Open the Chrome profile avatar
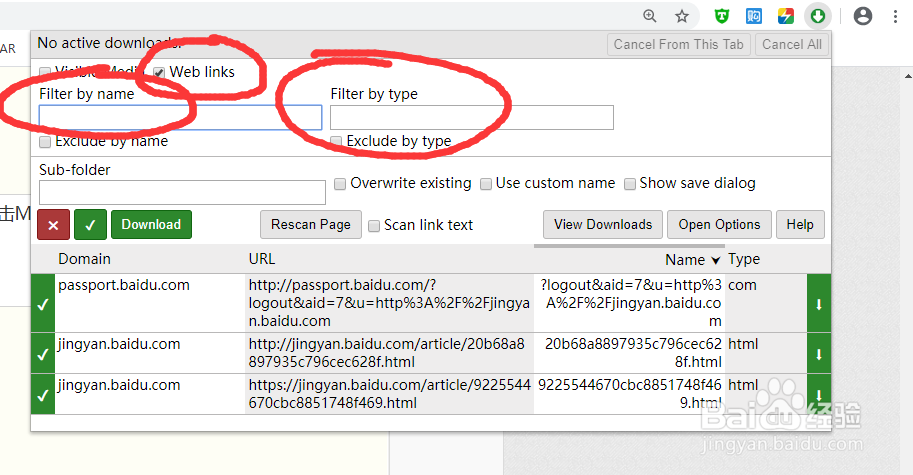 click(862, 16)
